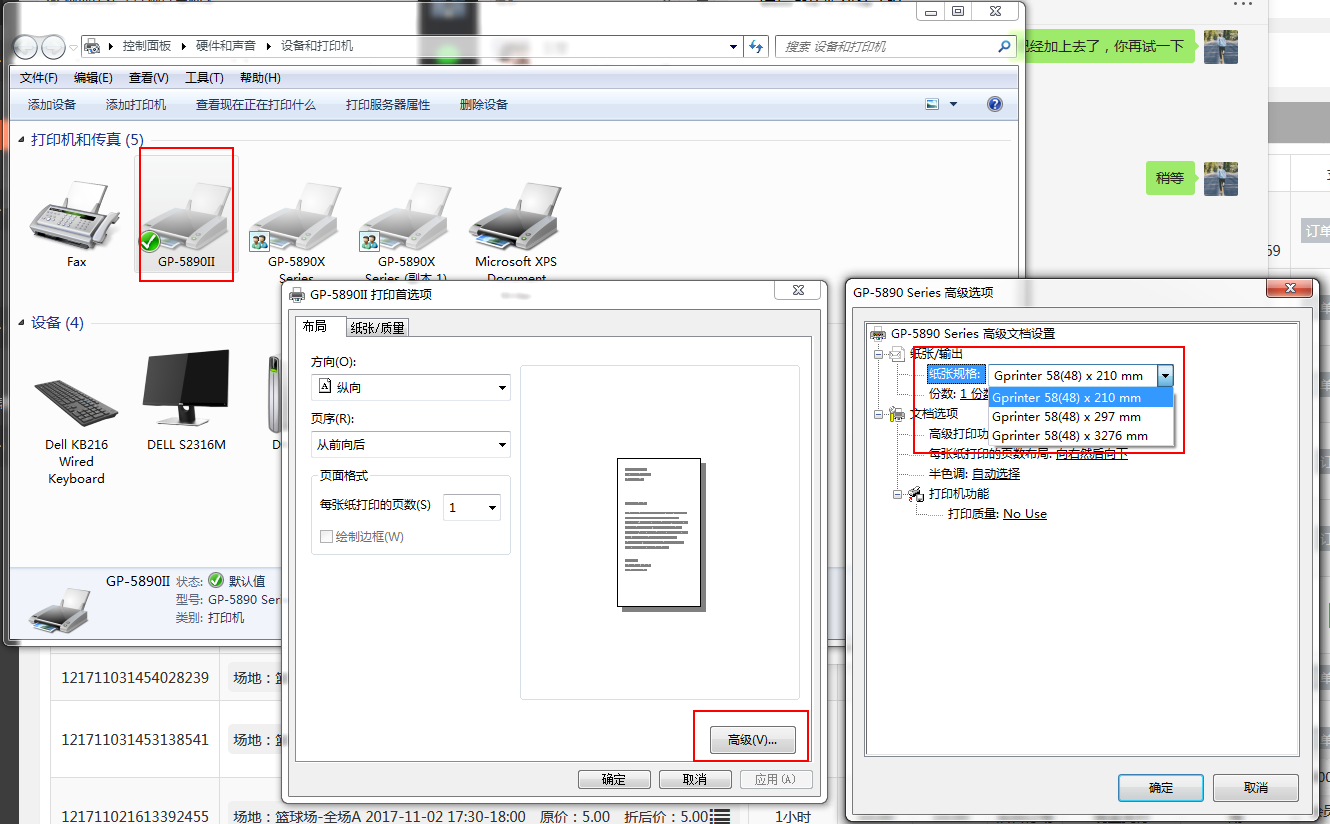Screen dimensions: 1330x824
Task: Collapse the 文档选项 tree node
Action: [x=878, y=414]
